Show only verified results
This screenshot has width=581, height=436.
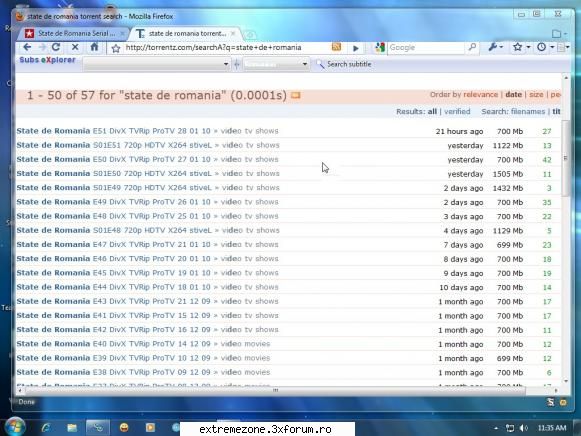click(457, 112)
